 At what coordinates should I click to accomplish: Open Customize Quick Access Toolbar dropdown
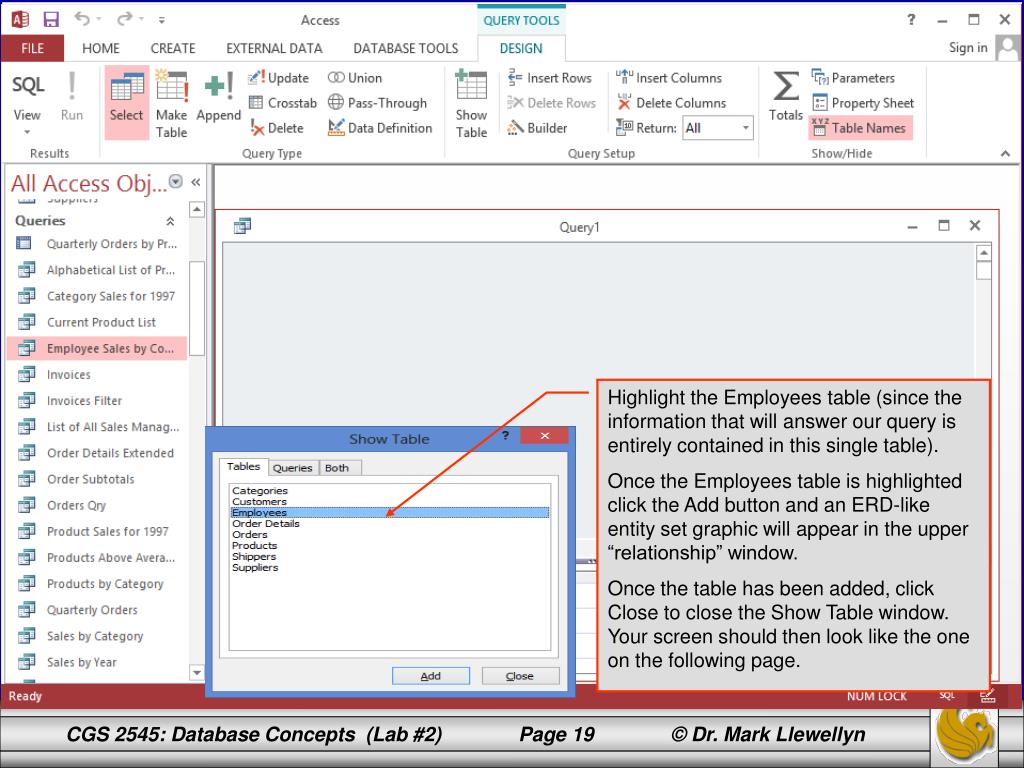[161, 20]
